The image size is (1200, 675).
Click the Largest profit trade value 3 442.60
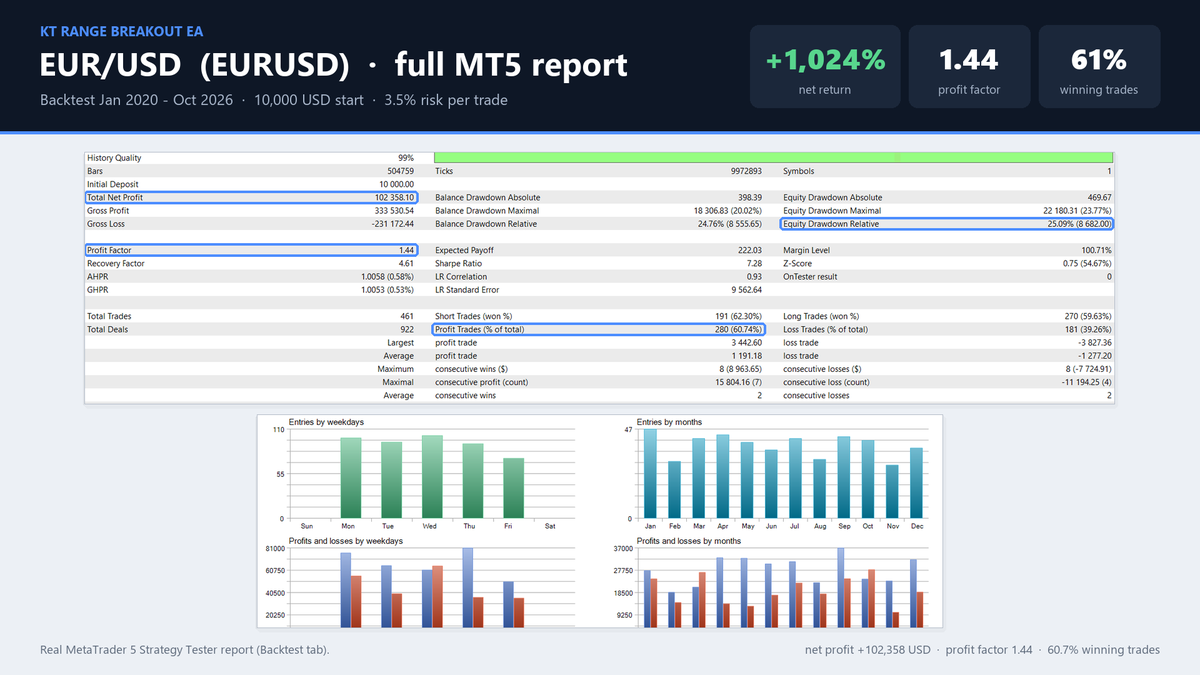pyautogui.click(x=746, y=342)
